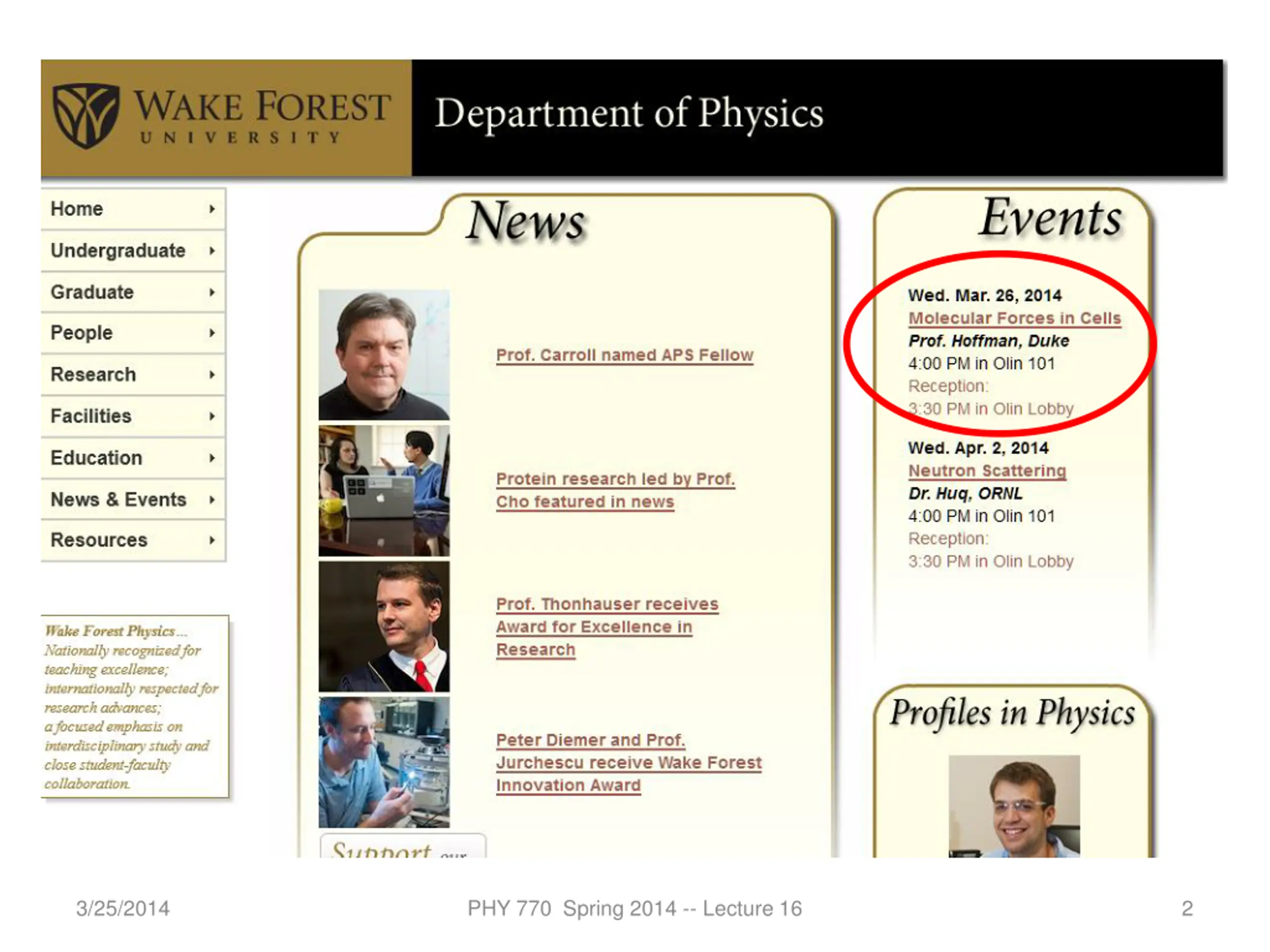Click the Wake Forest University shield logo
The width and height of the screenshot is (1270, 952).
[x=86, y=116]
